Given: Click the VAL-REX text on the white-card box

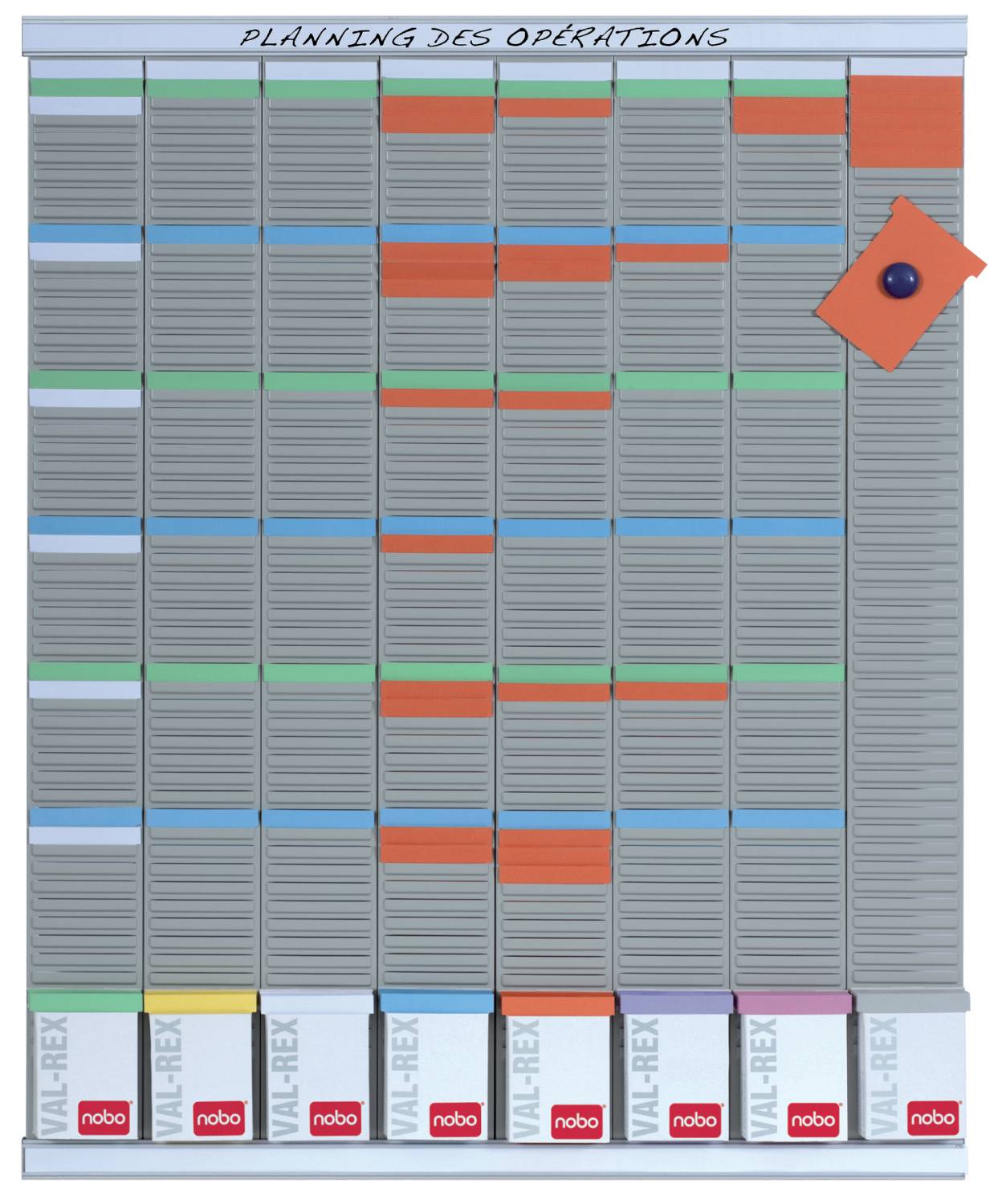Looking at the screenshot, I should click(x=287, y=1076).
